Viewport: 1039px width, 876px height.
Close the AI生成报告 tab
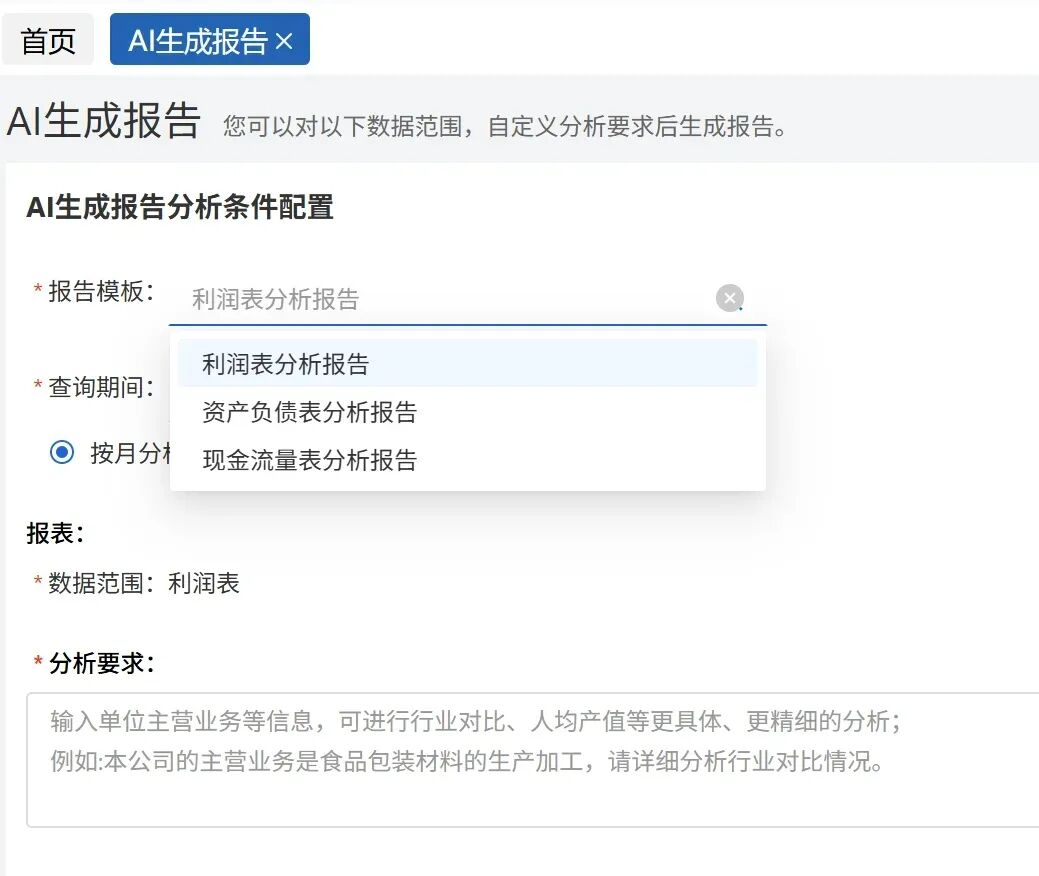click(x=284, y=41)
